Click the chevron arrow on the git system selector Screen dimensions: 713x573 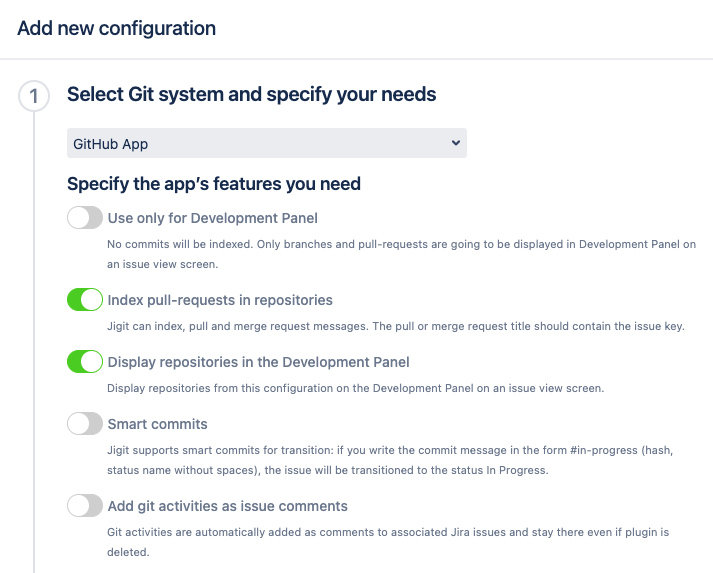tap(456, 143)
